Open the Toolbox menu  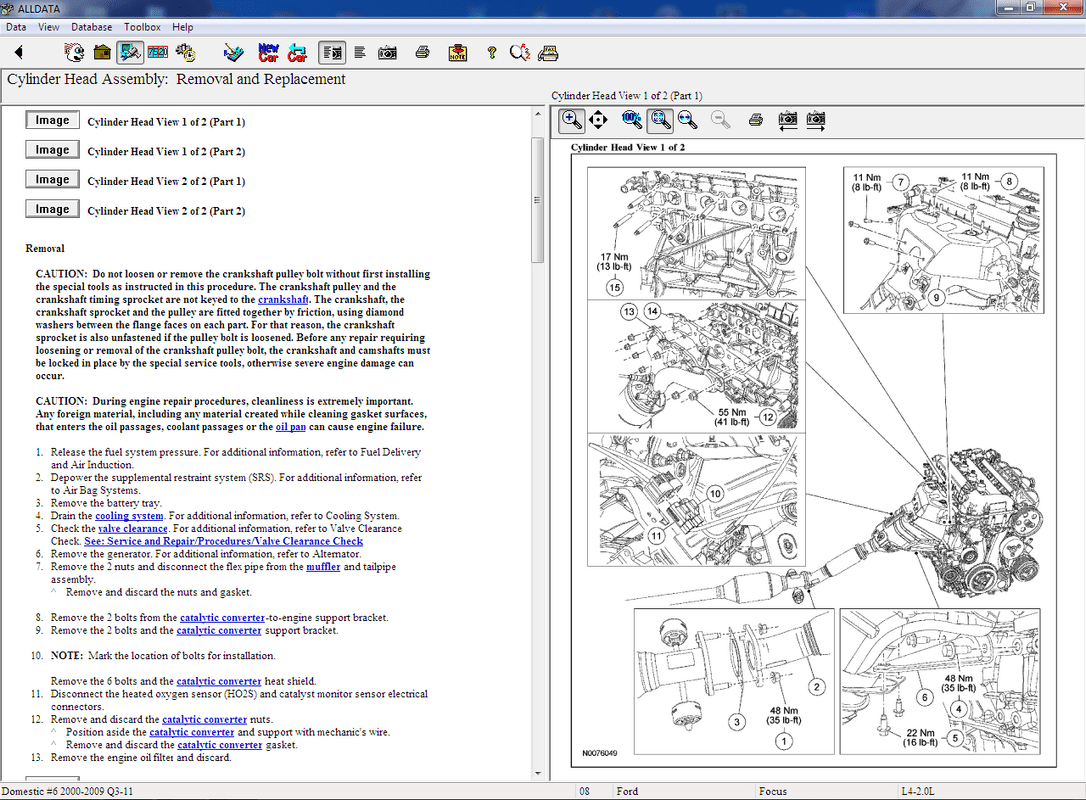pos(142,27)
